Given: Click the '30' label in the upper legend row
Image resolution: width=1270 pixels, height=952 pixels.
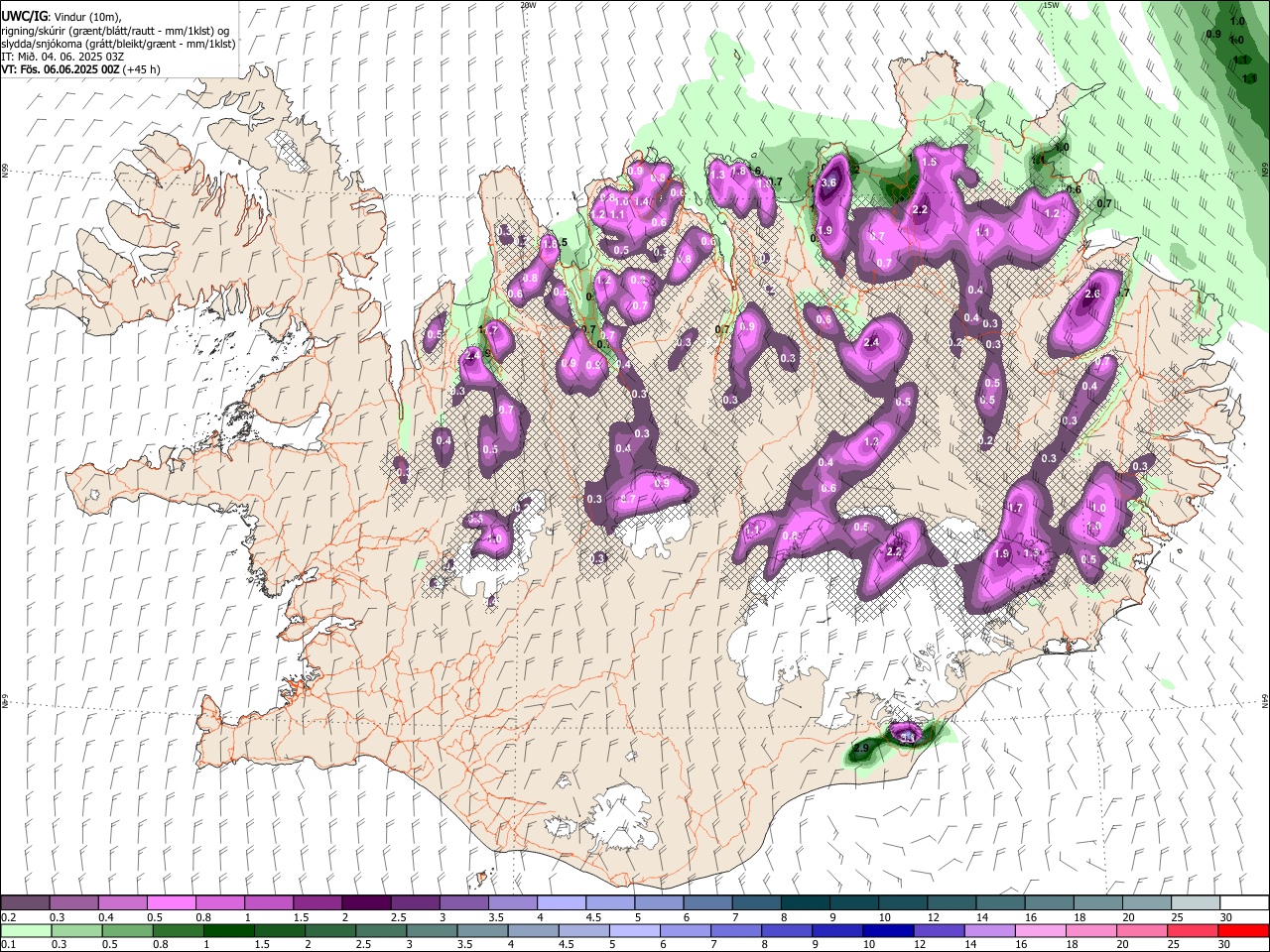Looking at the screenshot, I should [x=1225, y=917].
